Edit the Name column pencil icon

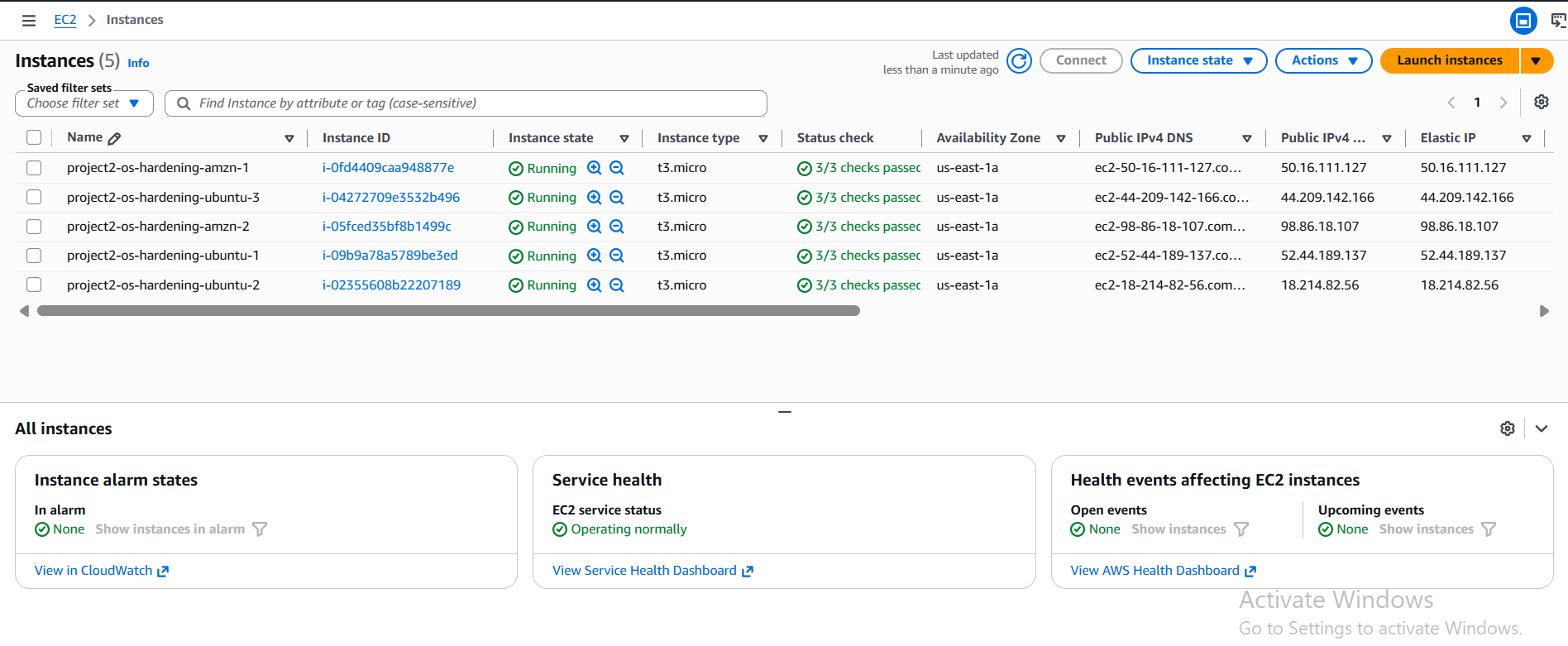click(114, 138)
